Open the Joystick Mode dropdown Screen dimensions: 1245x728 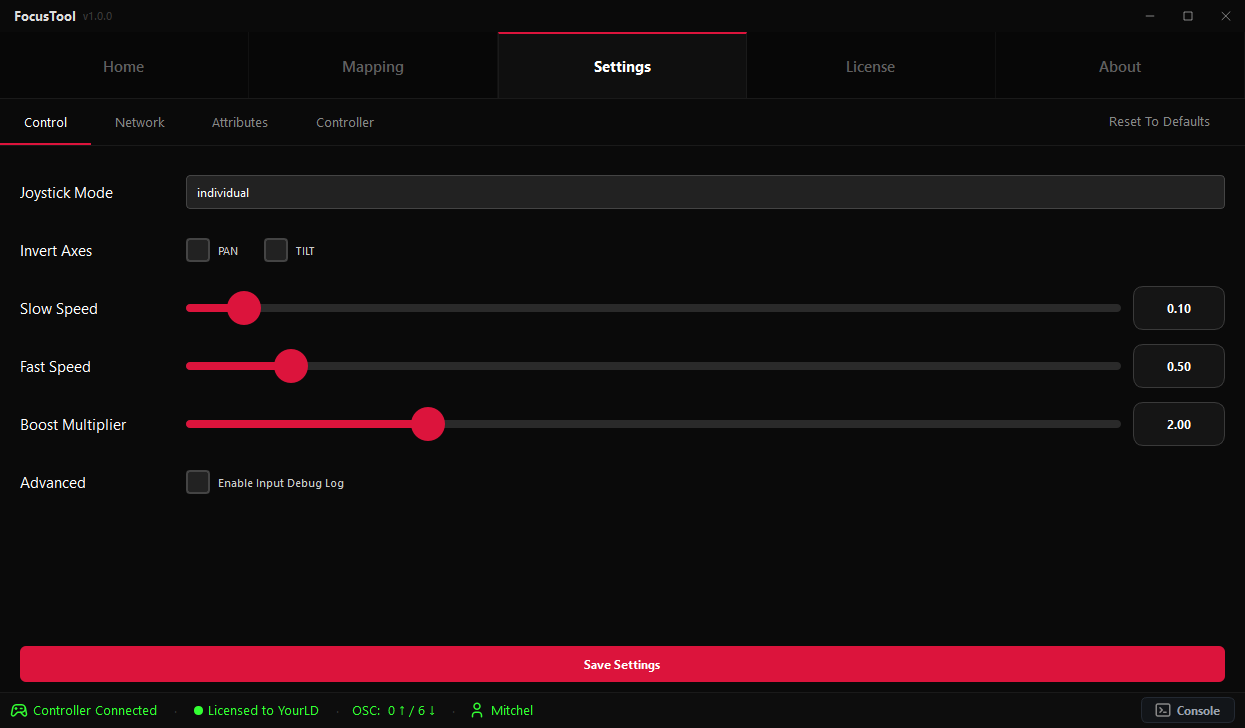[705, 192]
